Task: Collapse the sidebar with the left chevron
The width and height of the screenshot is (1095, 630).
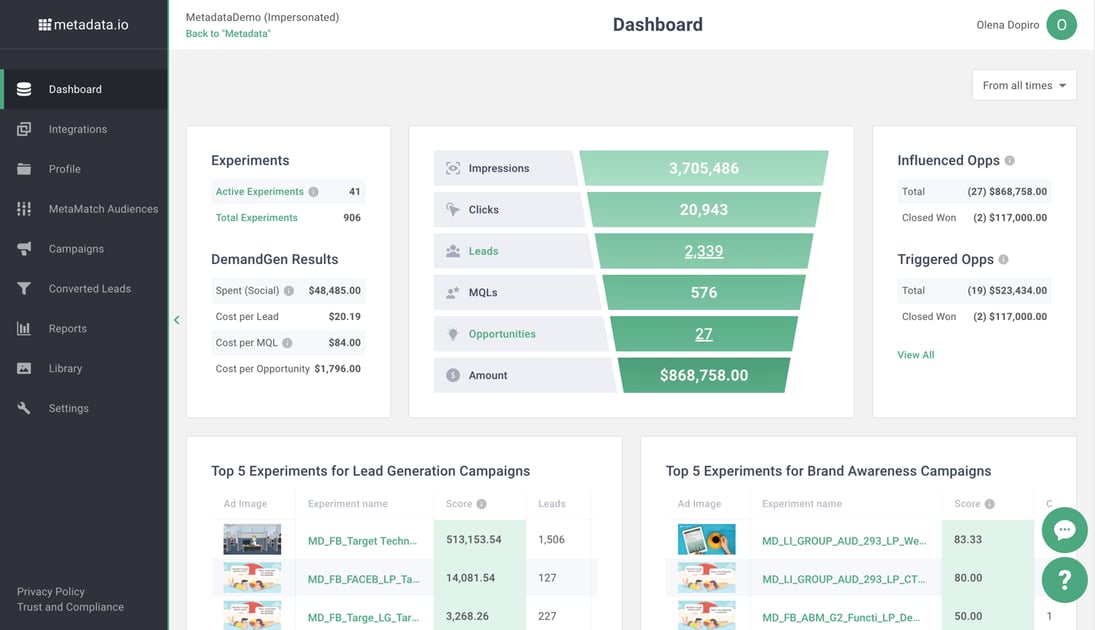Action: click(176, 319)
